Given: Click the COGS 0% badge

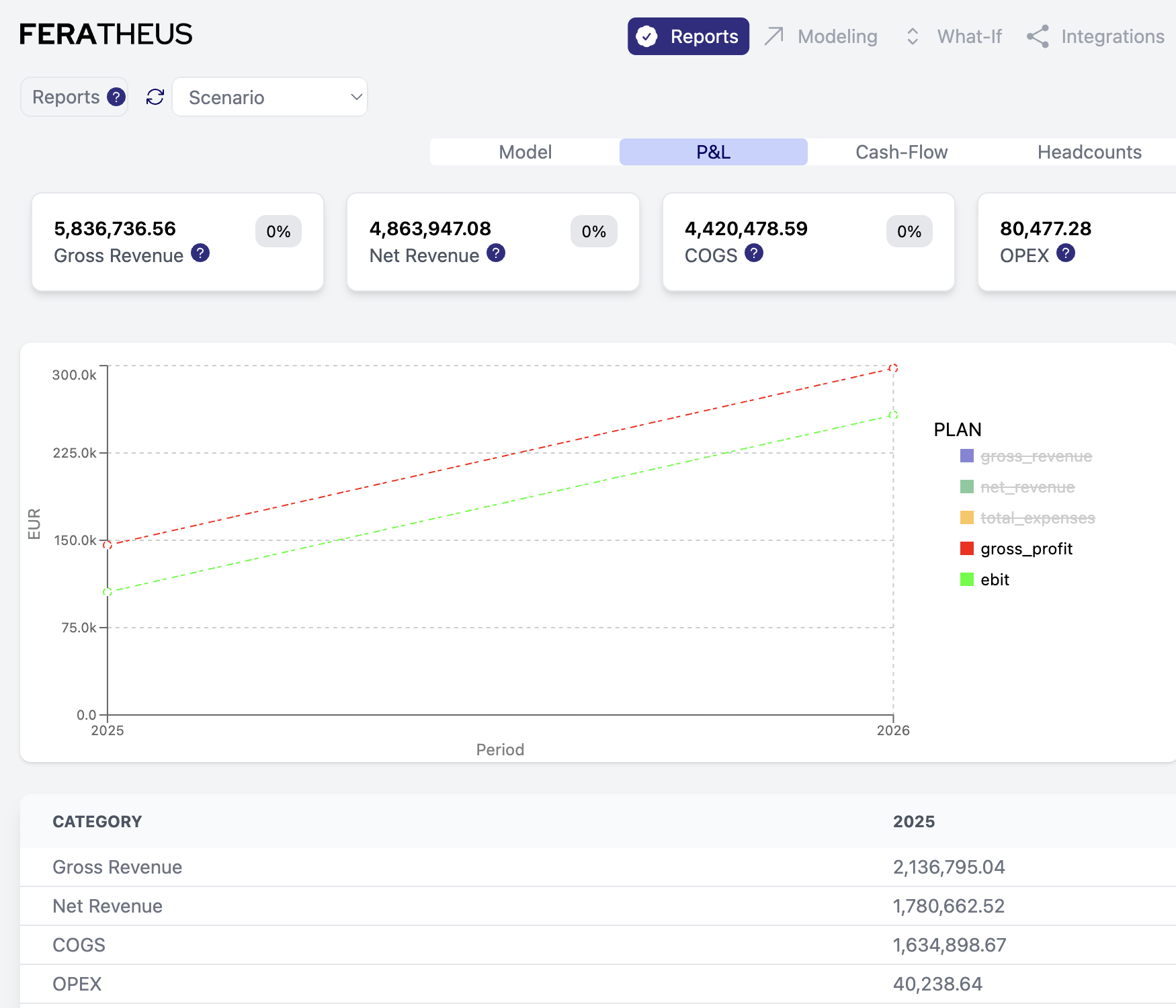Looking at the screenshot, I should pos(909,231).
